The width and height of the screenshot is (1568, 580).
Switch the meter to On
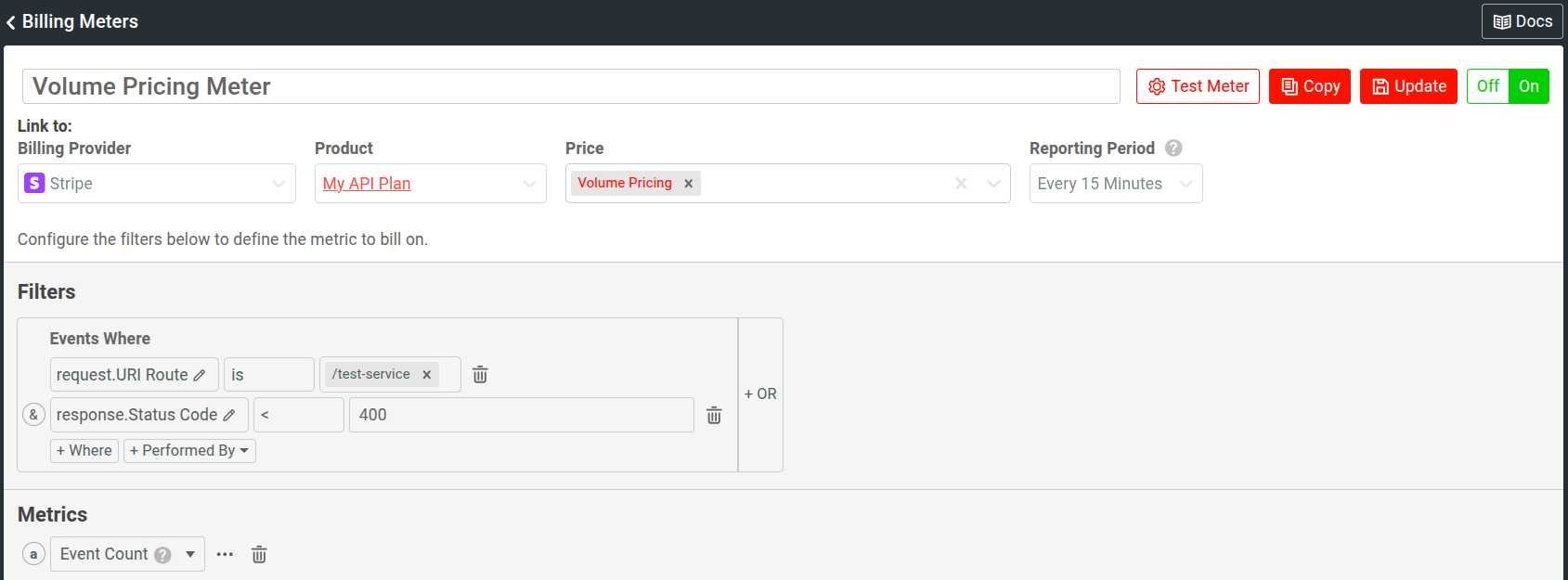(1528, 86)
